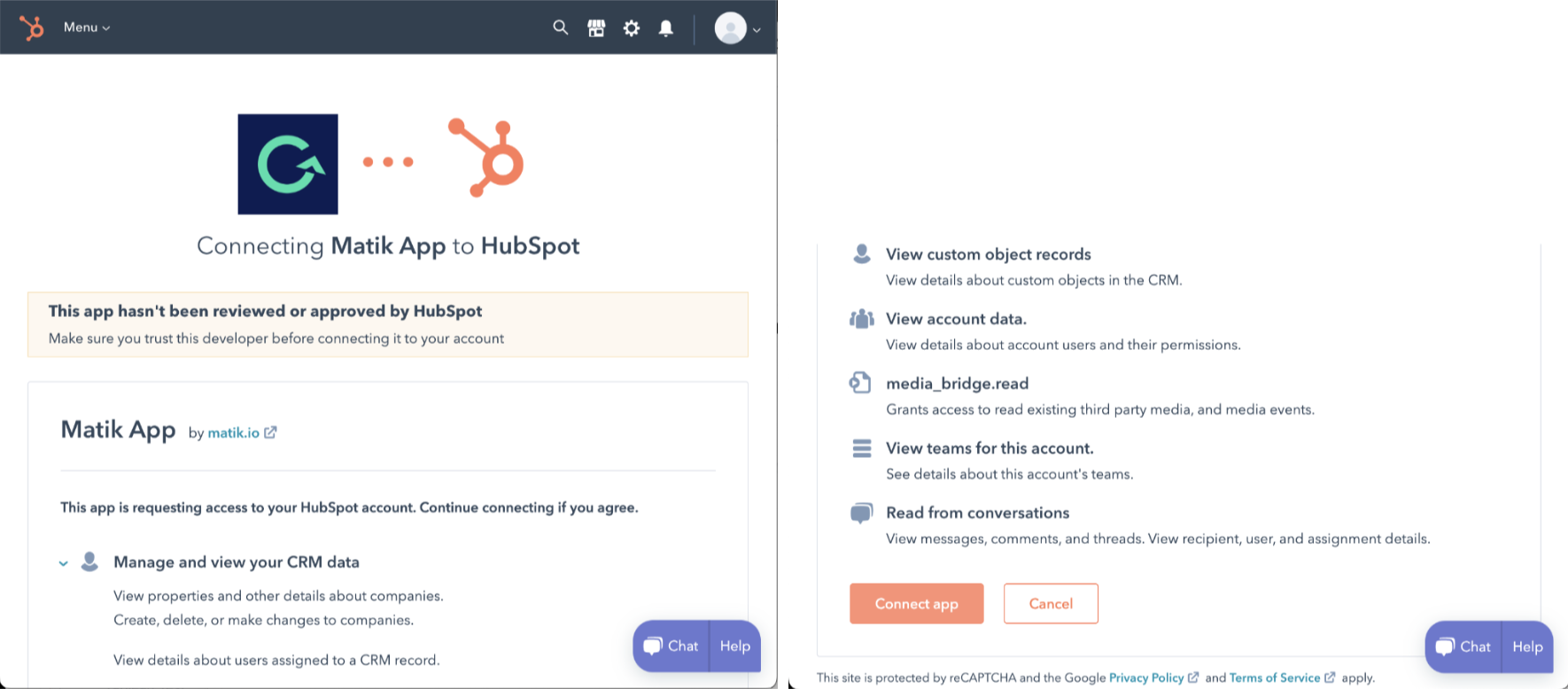Open the settings gear icon
Screen dimensions: 1568x689
click(631, 28)
